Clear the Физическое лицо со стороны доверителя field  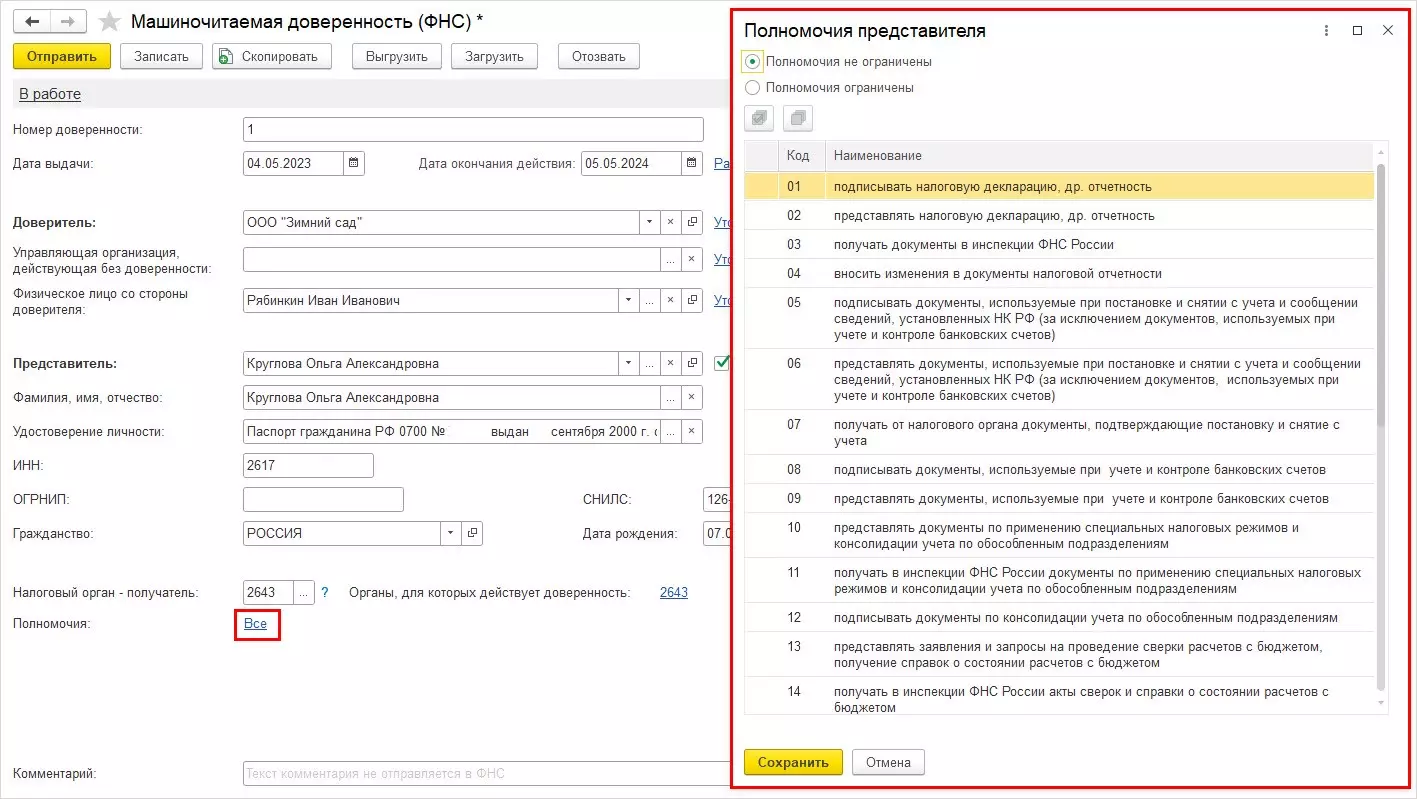pos(671,300)
